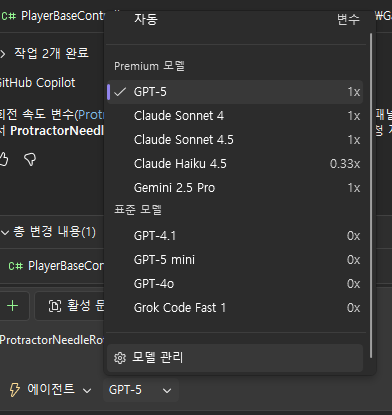
Task: Click the GitHub Copilot label
Action: click(x=37, y=83)
